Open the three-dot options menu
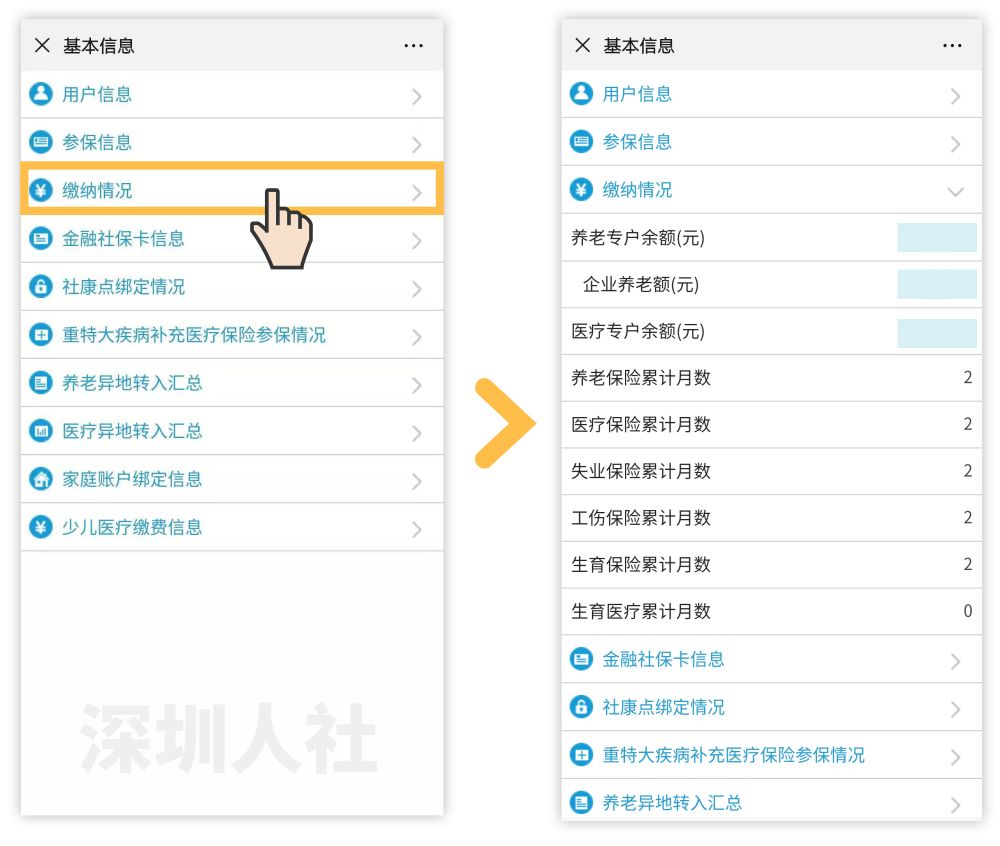 click(415, 45)
